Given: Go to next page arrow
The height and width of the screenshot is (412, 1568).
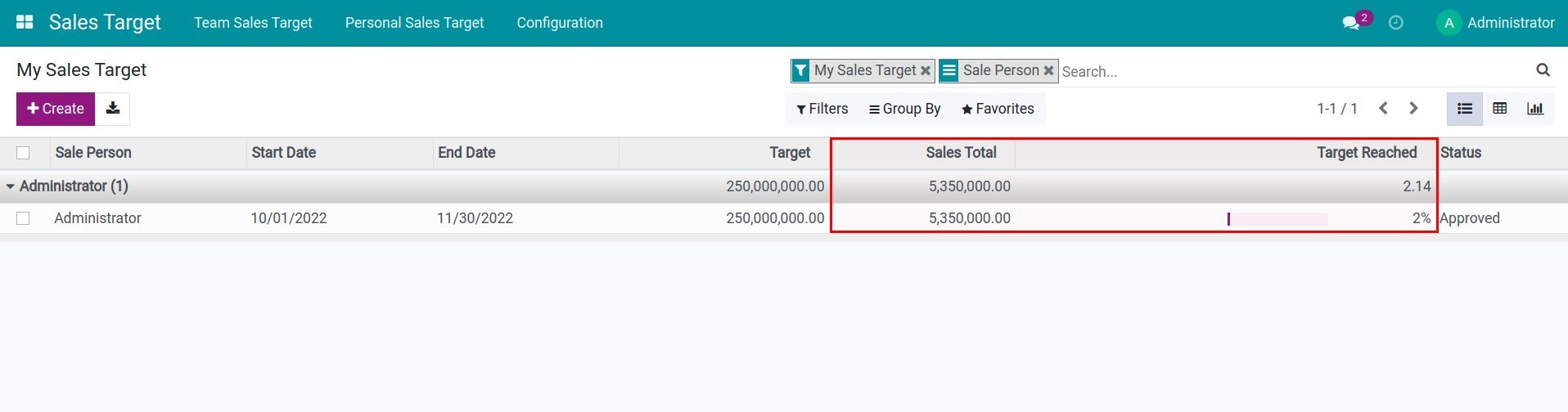Looking at the screenshot, I should click(1413, 109).
